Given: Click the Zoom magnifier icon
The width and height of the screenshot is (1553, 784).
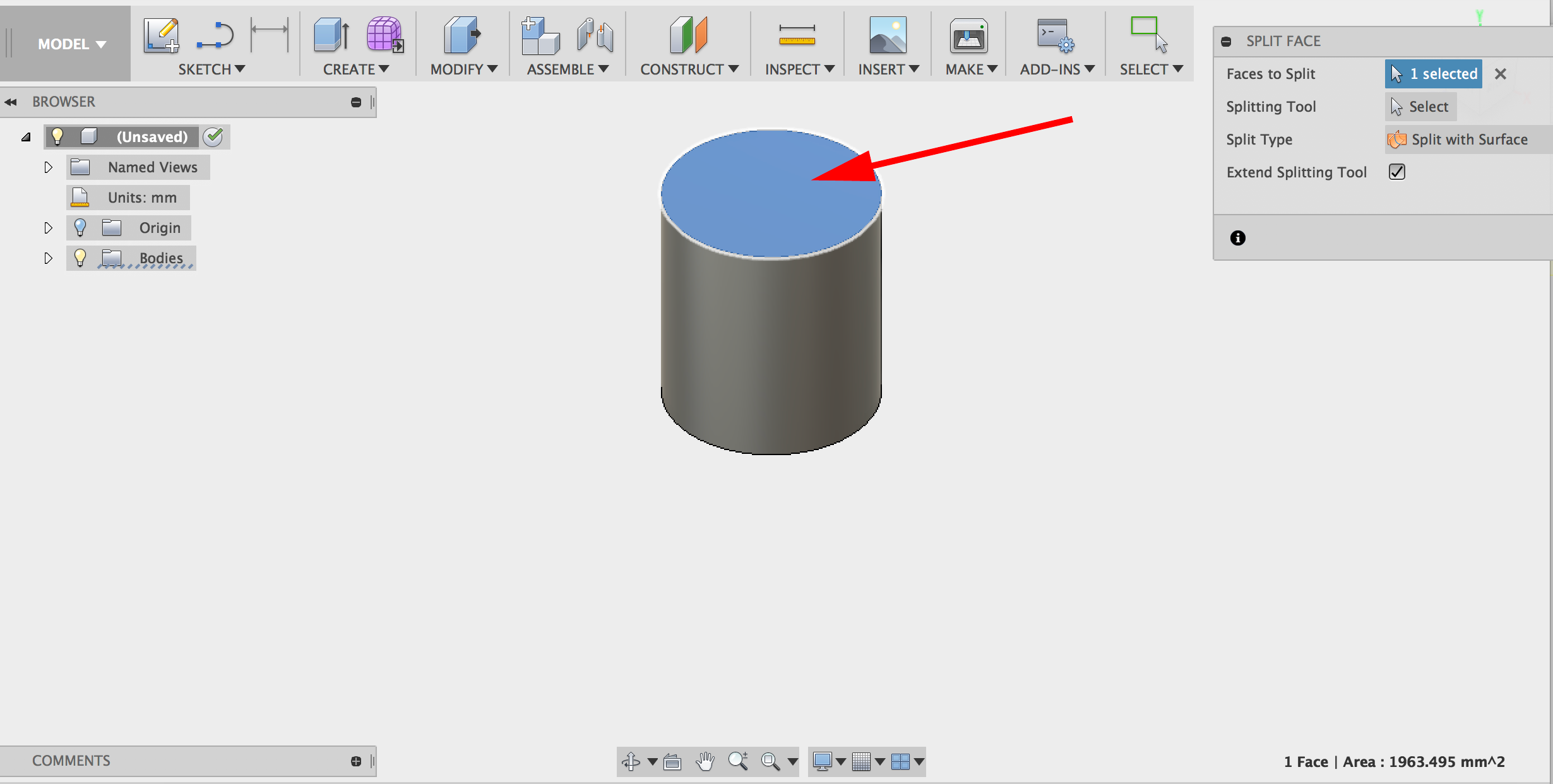Looking at the screenshot, I should click(x=738, y=761).
